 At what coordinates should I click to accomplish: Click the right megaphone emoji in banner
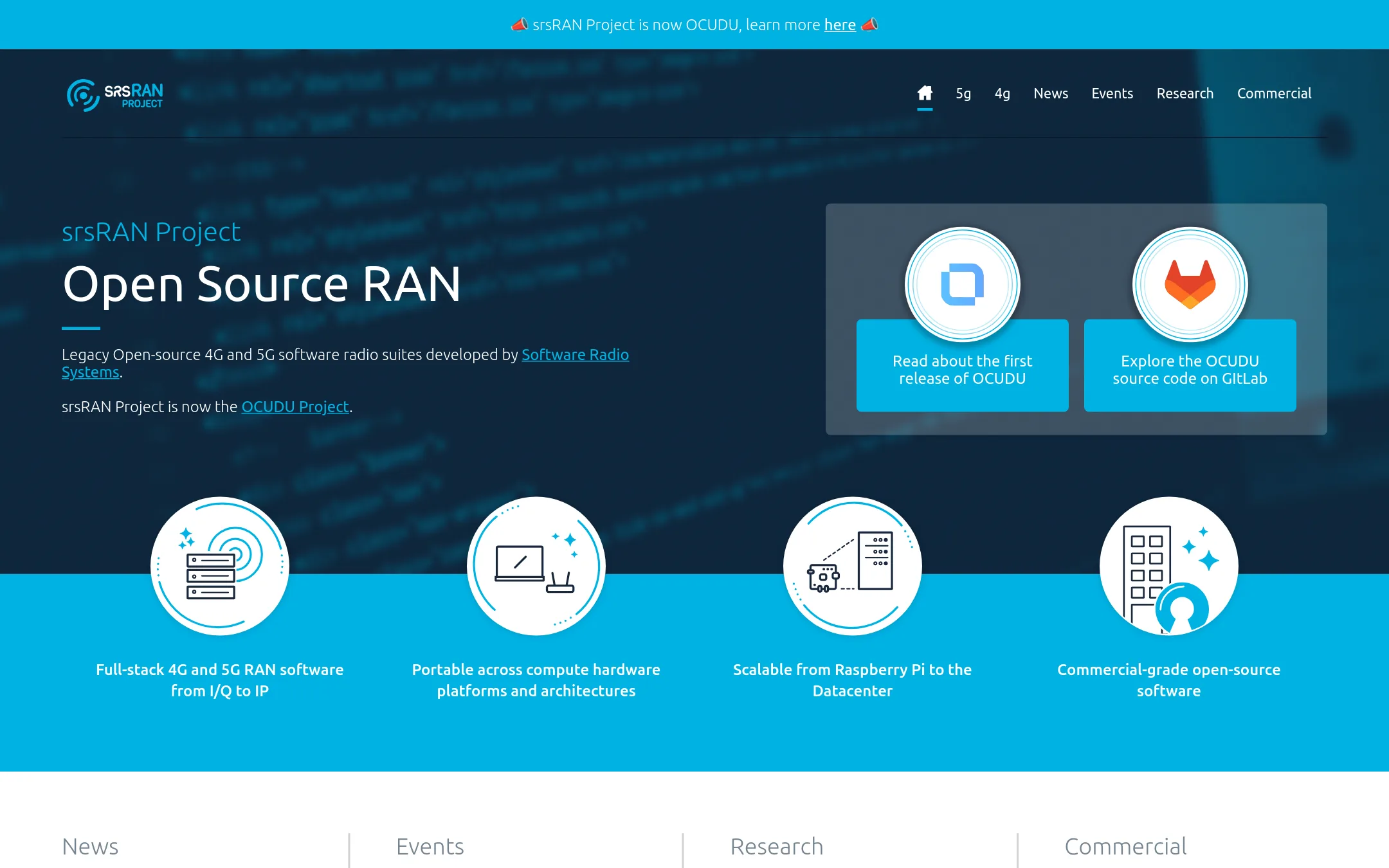coord(869,24)
